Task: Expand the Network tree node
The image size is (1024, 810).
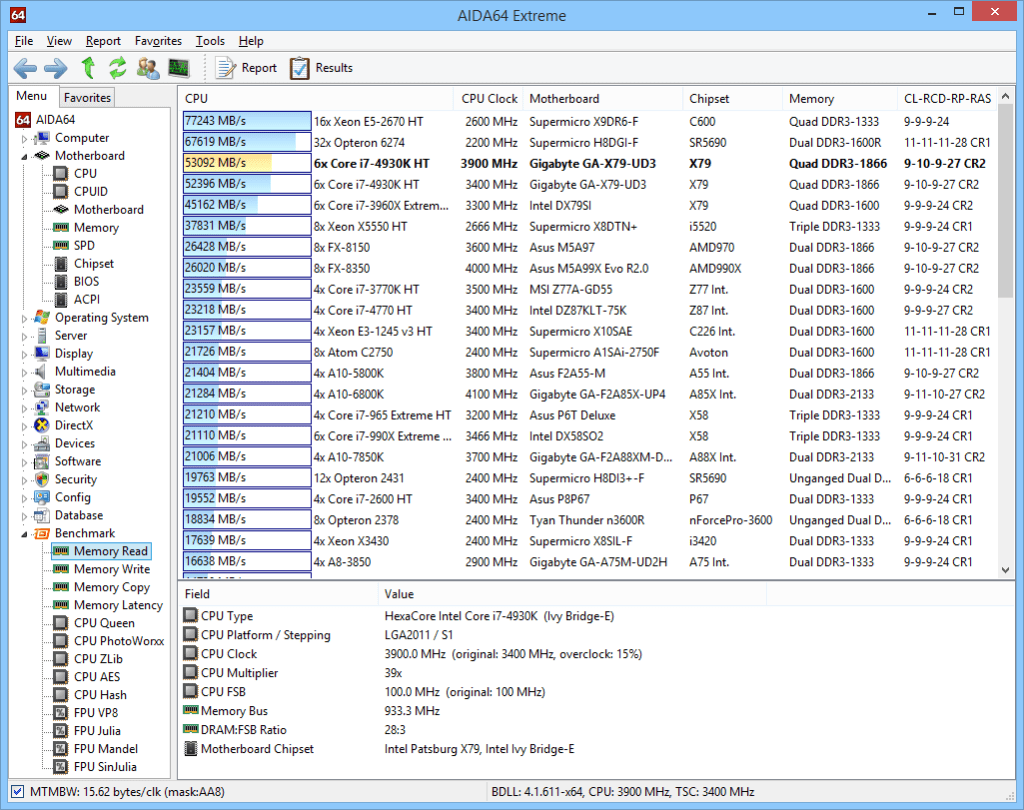Action: click(x=25, y=408)
